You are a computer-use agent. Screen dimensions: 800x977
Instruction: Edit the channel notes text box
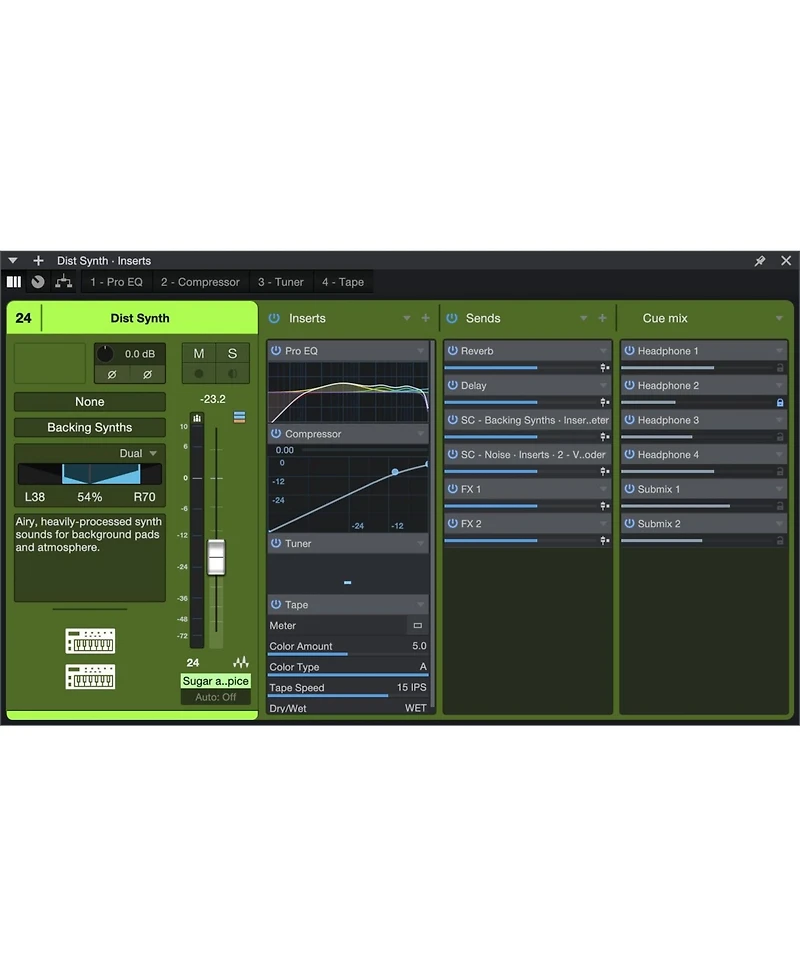pyautogui.click(x=90, y=558)
